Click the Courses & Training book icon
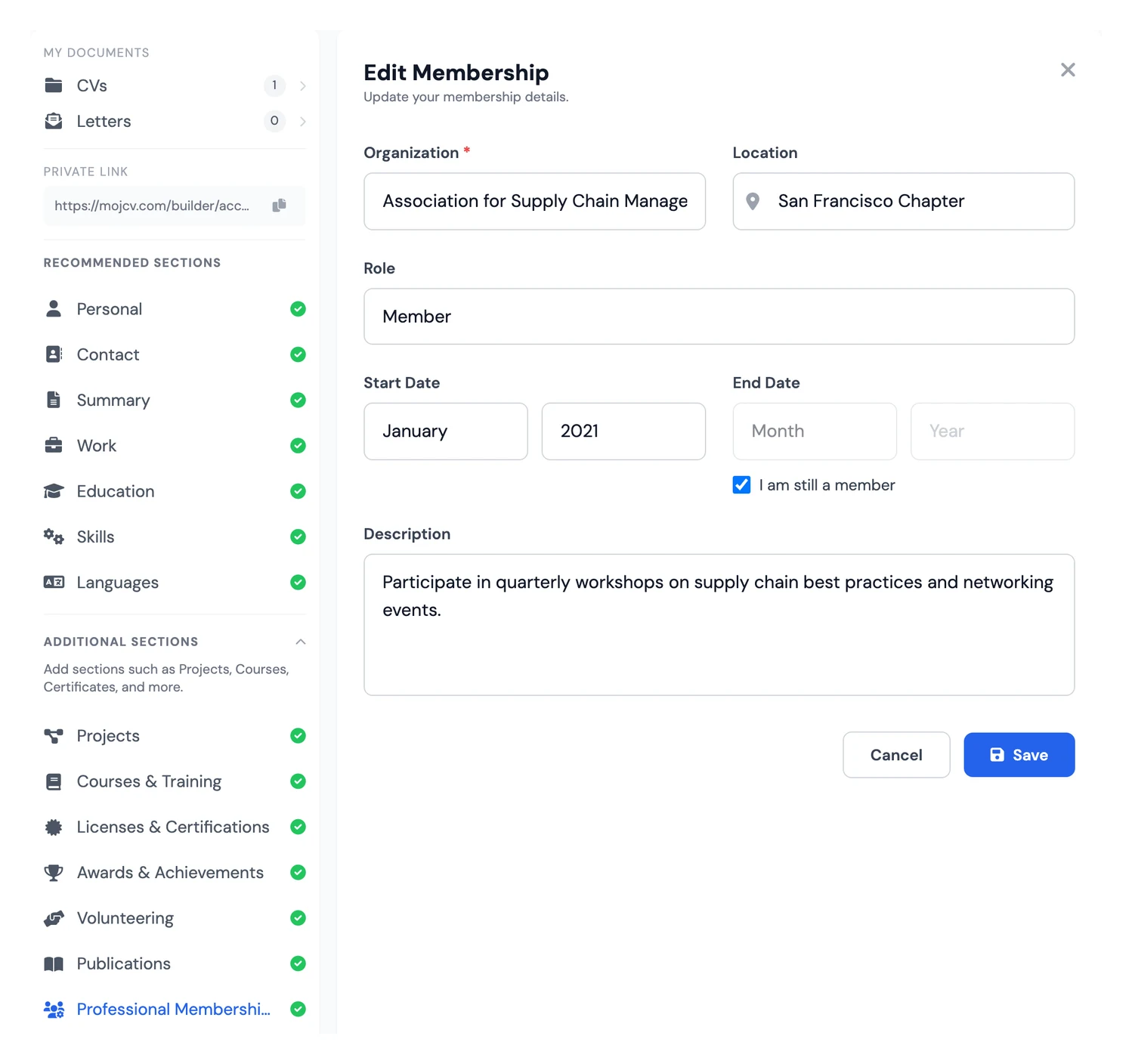The width and height of the screenshot is (1132, 1064). (54, 781)
